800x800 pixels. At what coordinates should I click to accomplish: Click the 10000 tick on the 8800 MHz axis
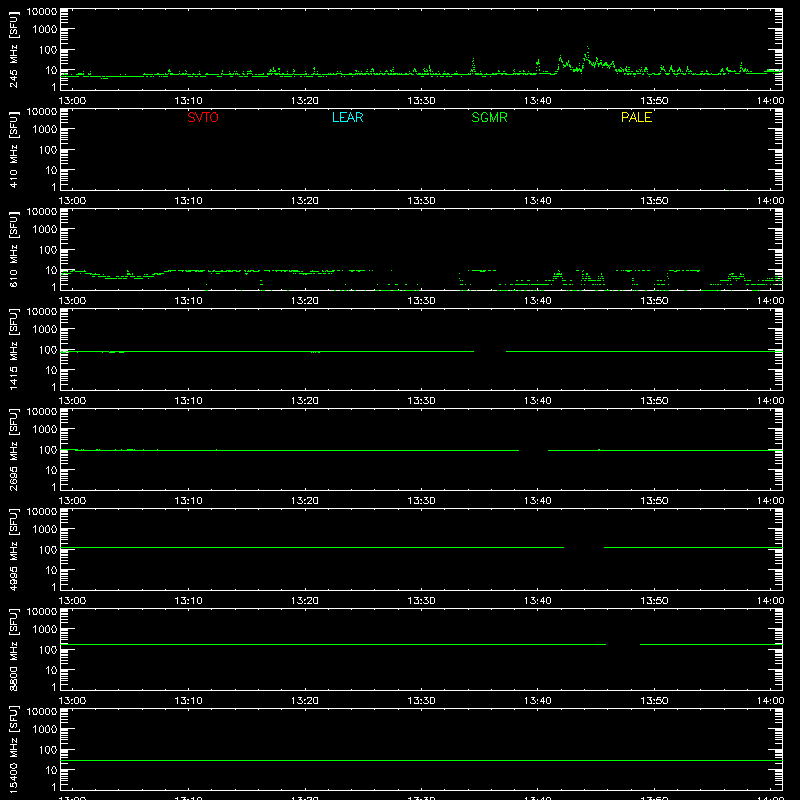42,612
